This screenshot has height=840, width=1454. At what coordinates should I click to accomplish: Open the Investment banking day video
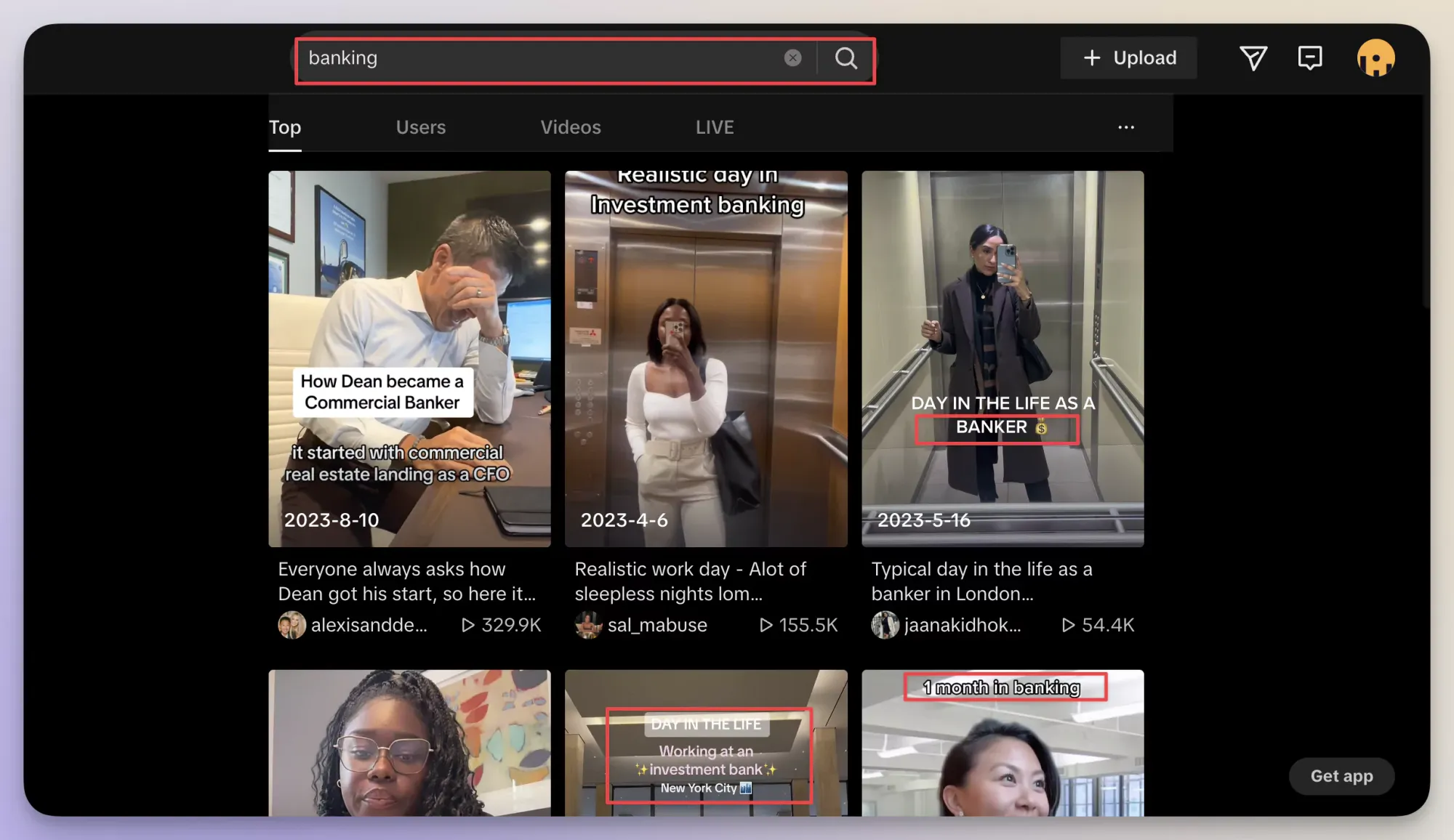click(x=706, y=359)
